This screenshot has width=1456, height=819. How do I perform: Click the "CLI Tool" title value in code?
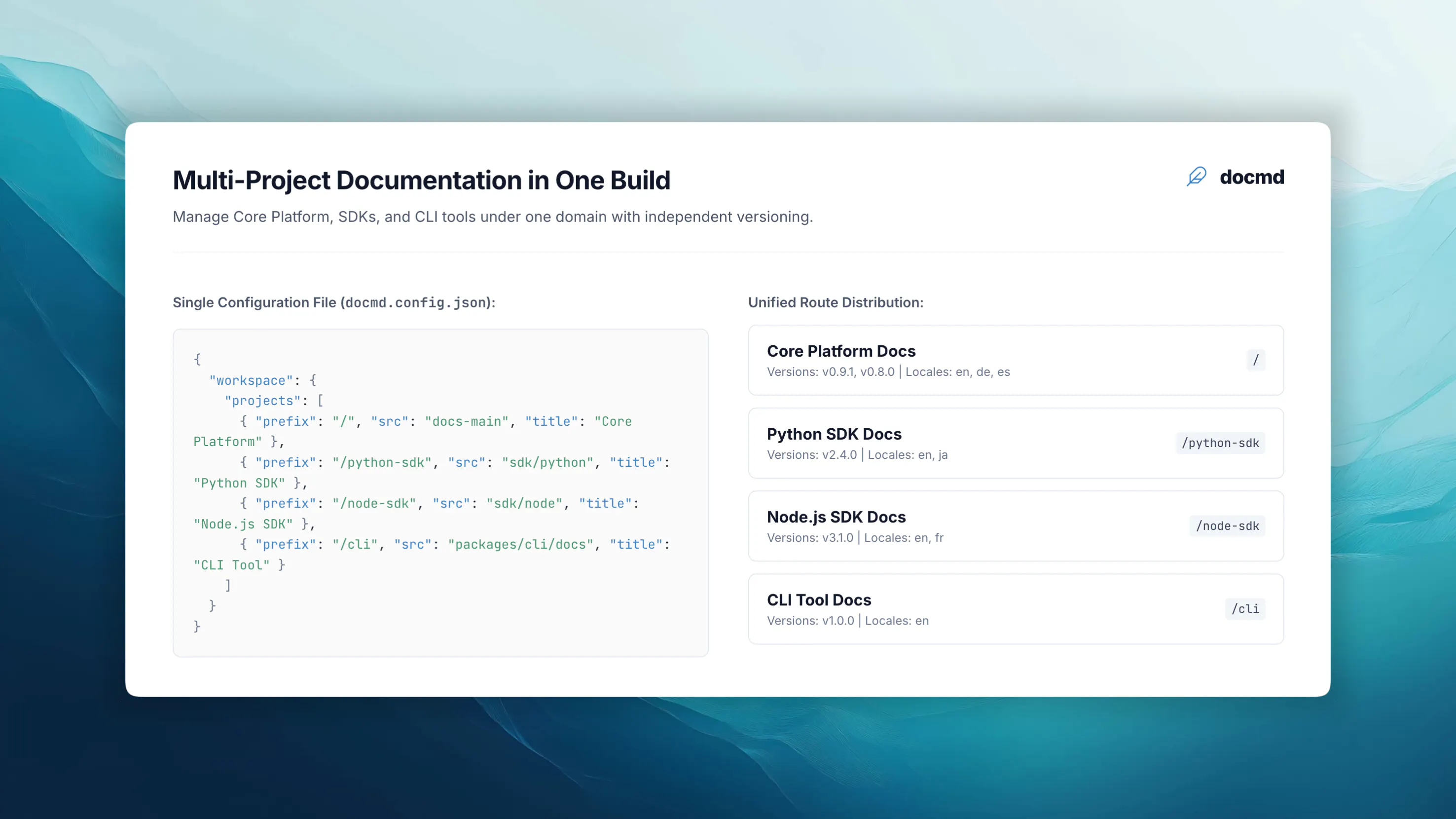point(232,565)
